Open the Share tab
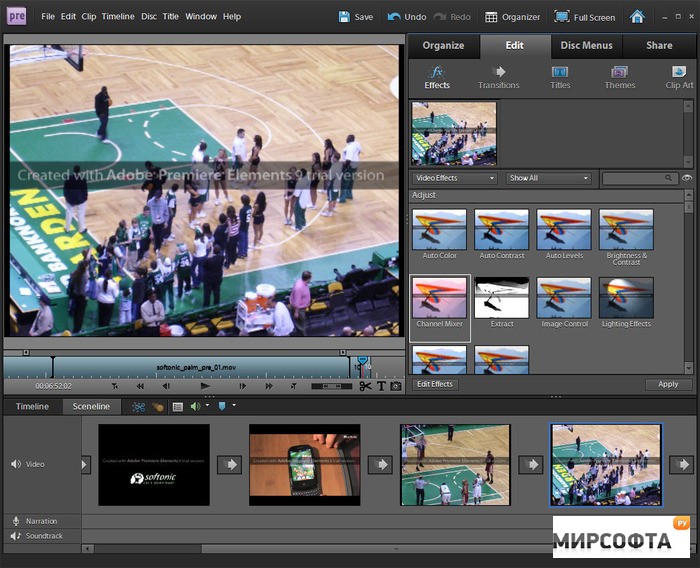The image size is (700, 568). [659, 46]
